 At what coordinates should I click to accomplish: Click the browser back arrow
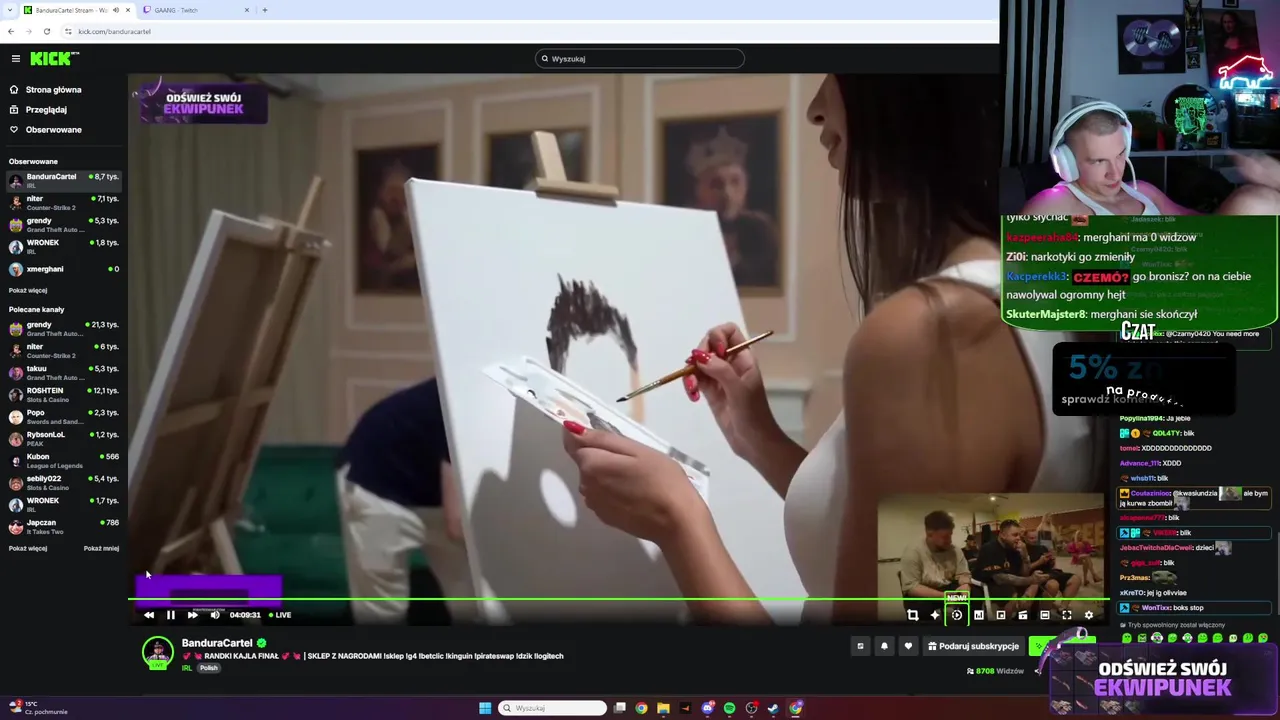pyautogui.click(x=10, y=31)
